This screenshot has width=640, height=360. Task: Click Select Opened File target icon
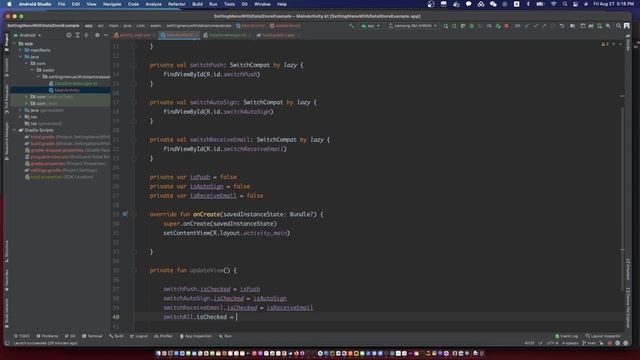(x=69, y=36)
